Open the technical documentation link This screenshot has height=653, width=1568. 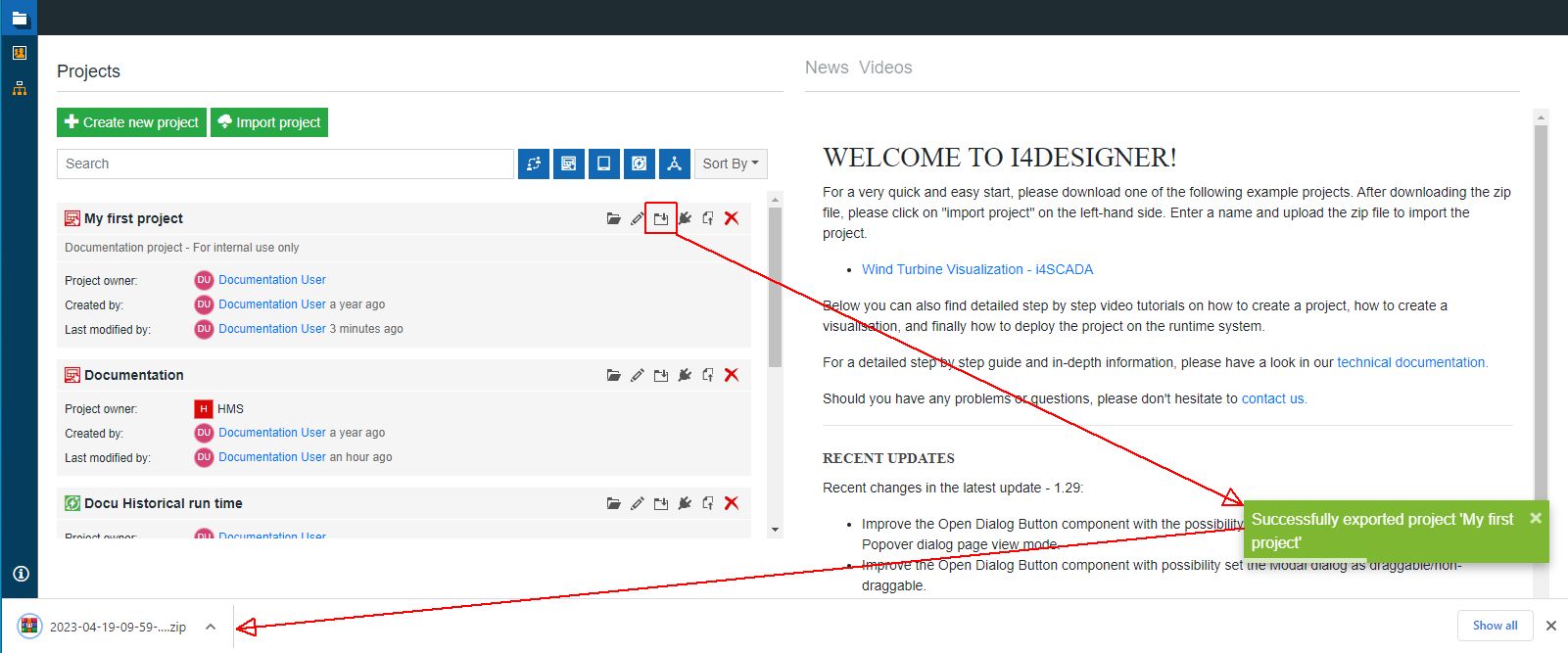(x=1412, y=362)
